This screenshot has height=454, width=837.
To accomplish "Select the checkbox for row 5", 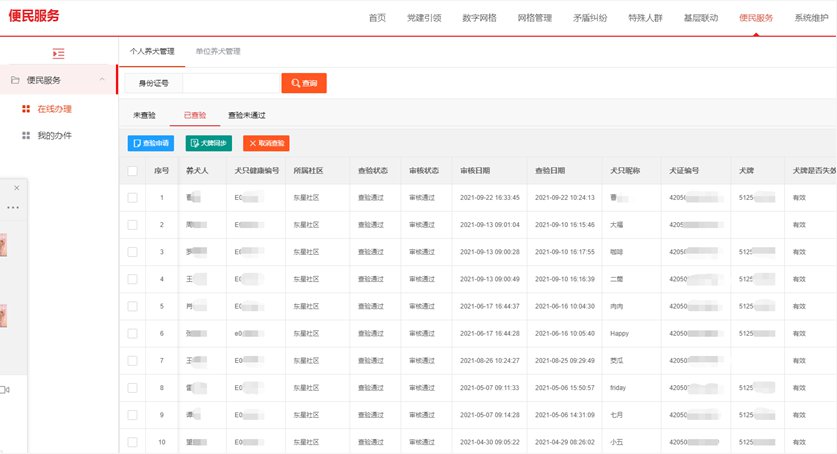I will 133,305.
